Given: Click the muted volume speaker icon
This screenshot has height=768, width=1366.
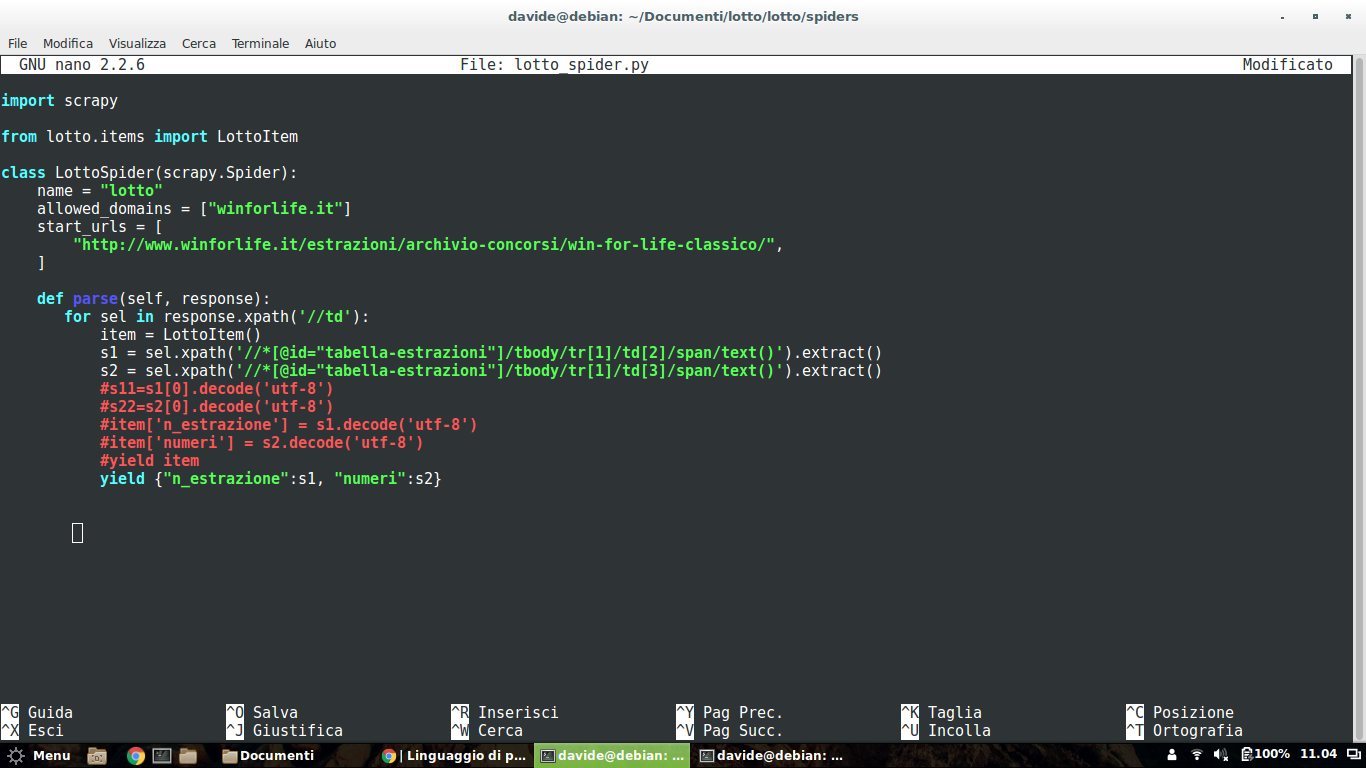Looking at the screenshot, I should point(1220,755).
